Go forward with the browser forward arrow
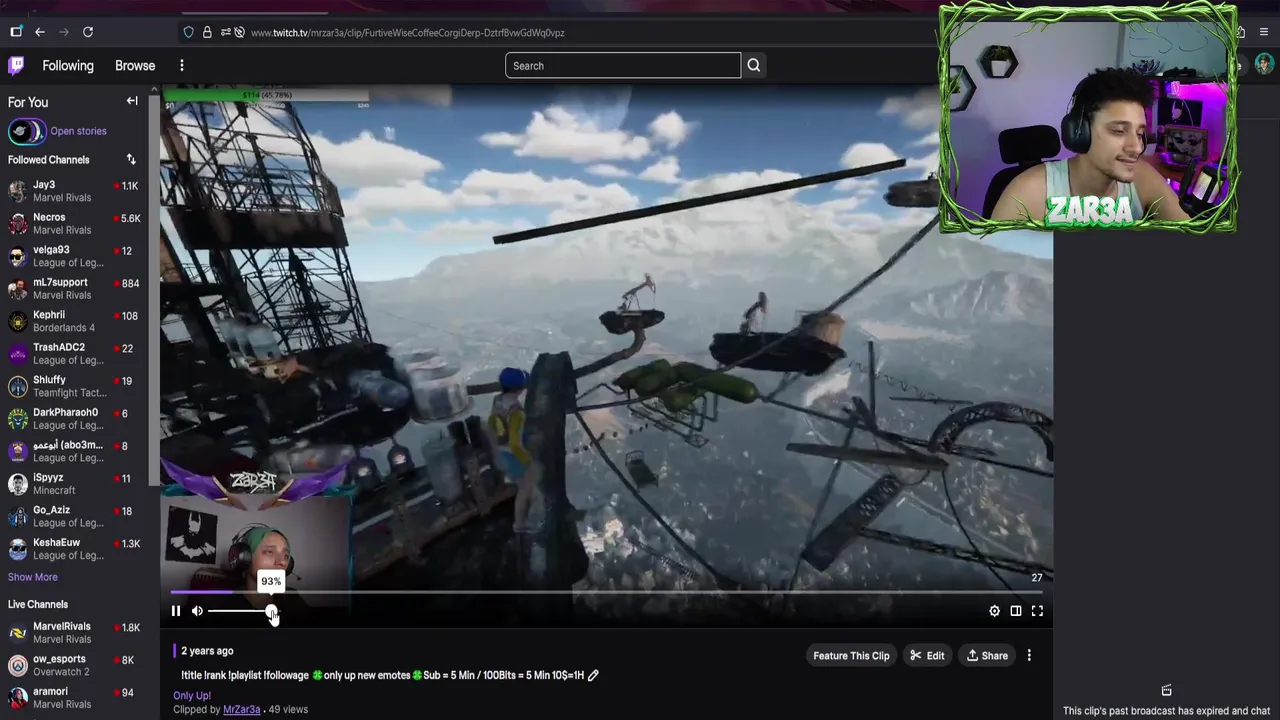Image resolution: width=1280 pixels, height=720 pixels. tap(64, 32)
